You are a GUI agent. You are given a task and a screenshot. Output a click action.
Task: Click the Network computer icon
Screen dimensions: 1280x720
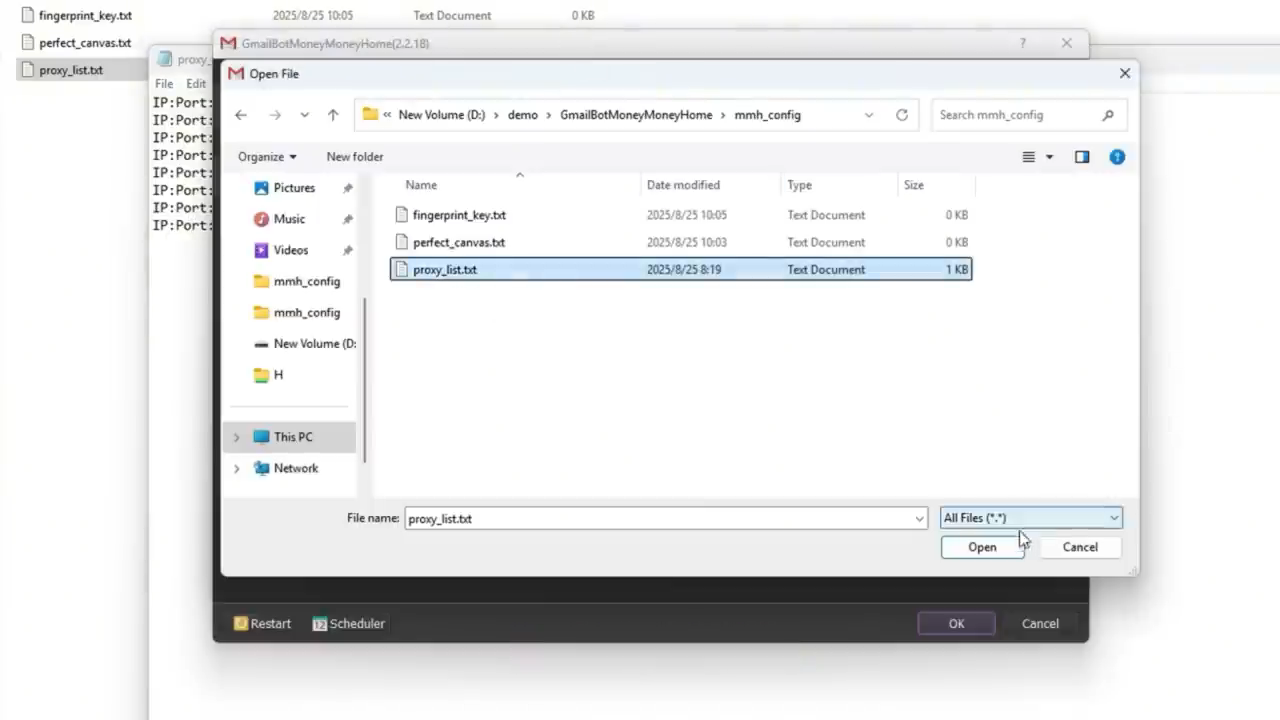click(x=262, y=468)
